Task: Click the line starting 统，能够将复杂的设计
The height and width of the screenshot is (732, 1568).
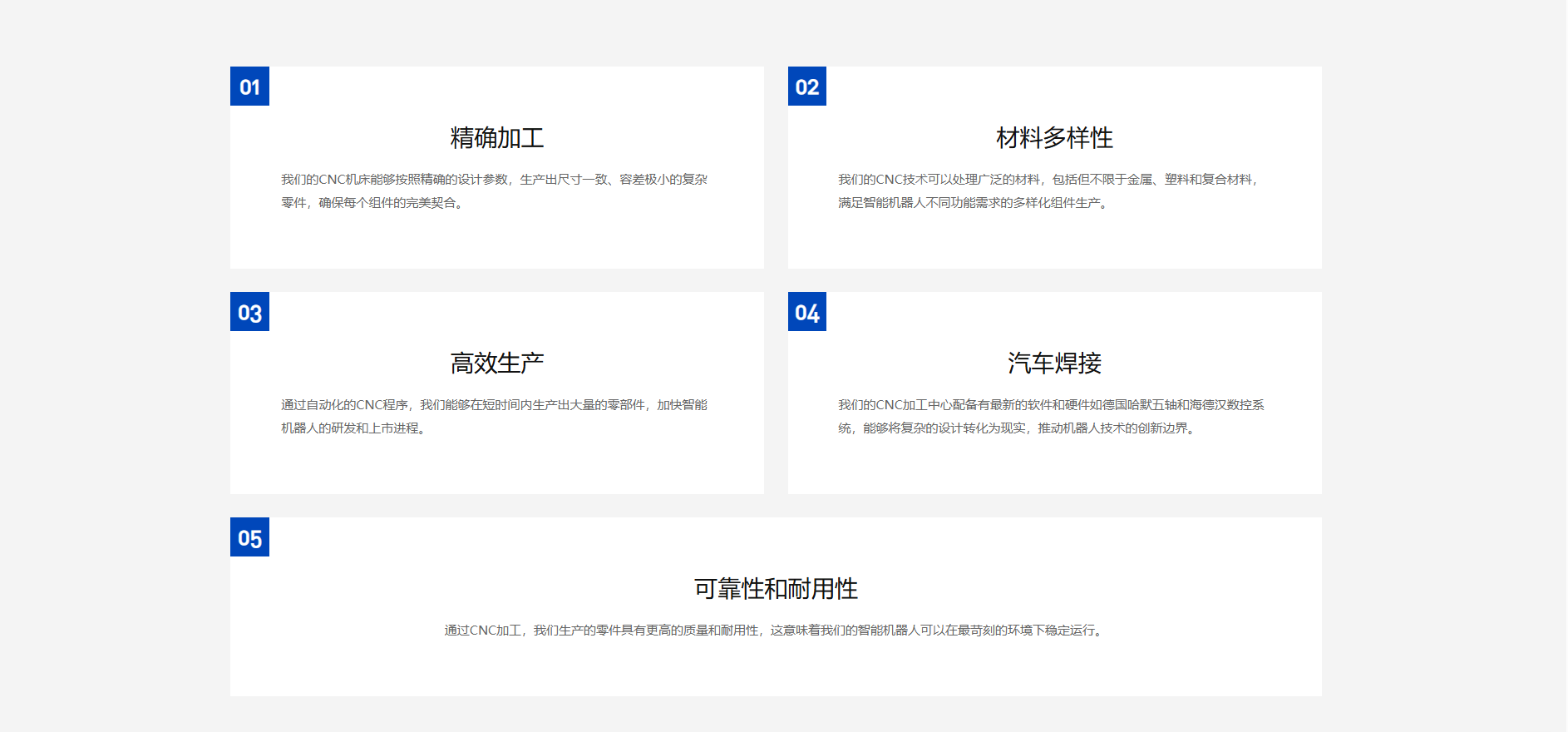Action: click(x=1018, y=428)
